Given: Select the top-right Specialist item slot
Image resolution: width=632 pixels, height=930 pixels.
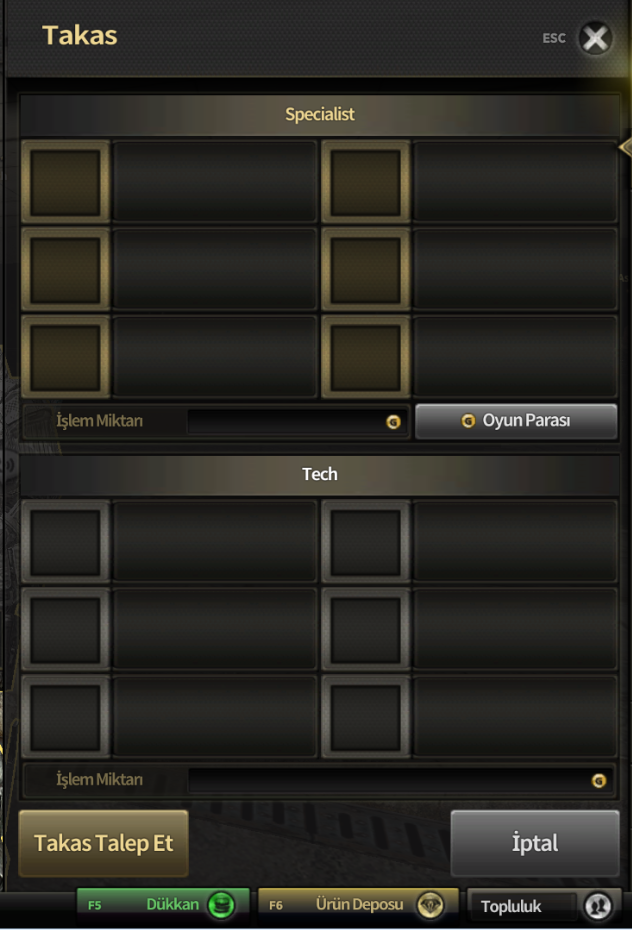Looking at the screenshot, I should tap(366, 182).
